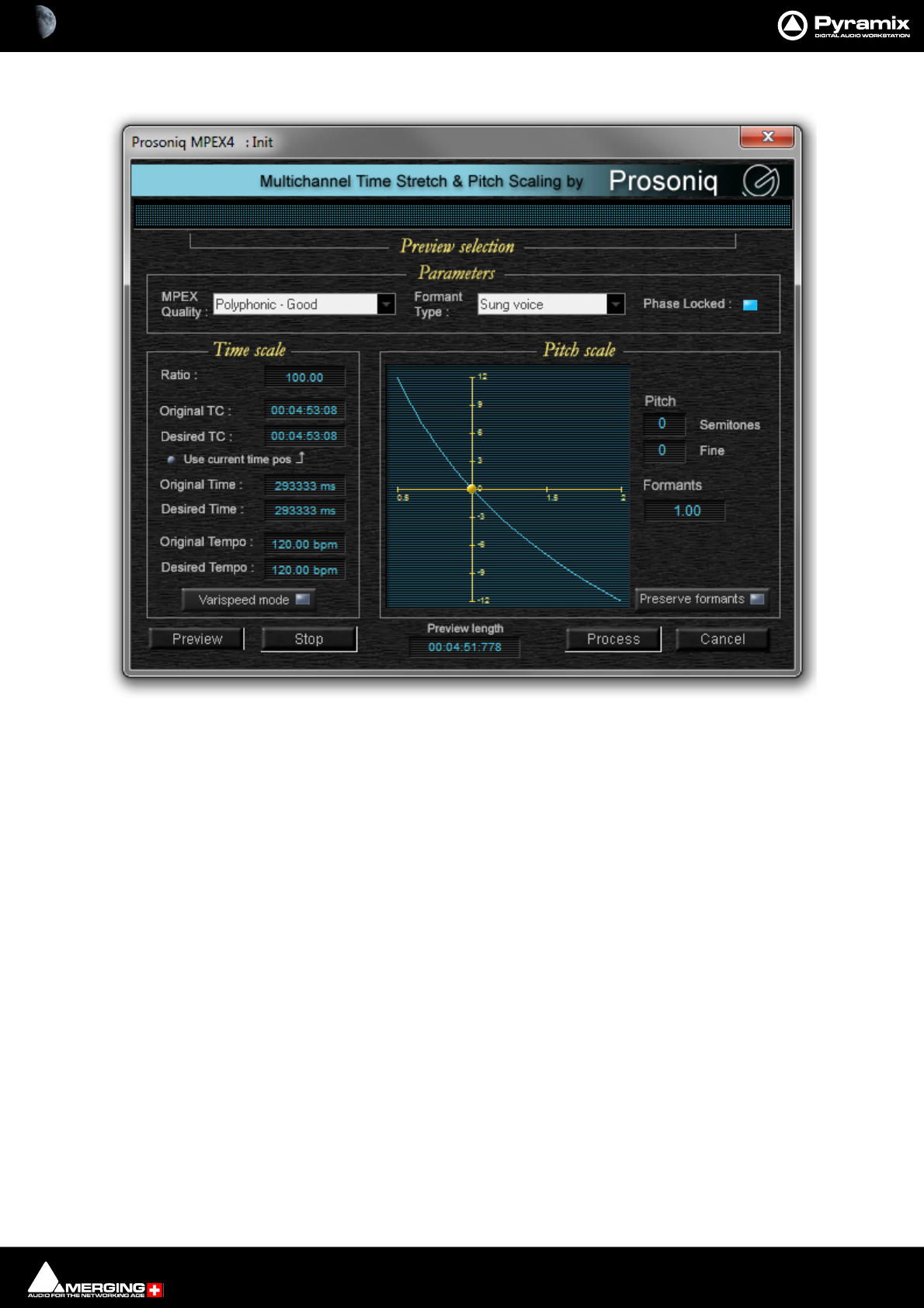Viewport: 924px width, 1308px height.
Task: Click the "Pitch scale" heading
Action: click(579, 350)
